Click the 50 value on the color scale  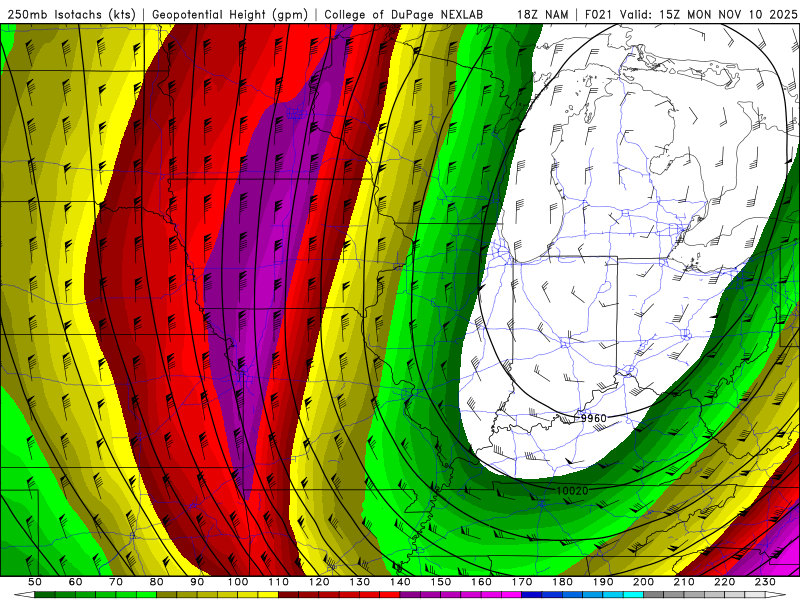[35, 582]
